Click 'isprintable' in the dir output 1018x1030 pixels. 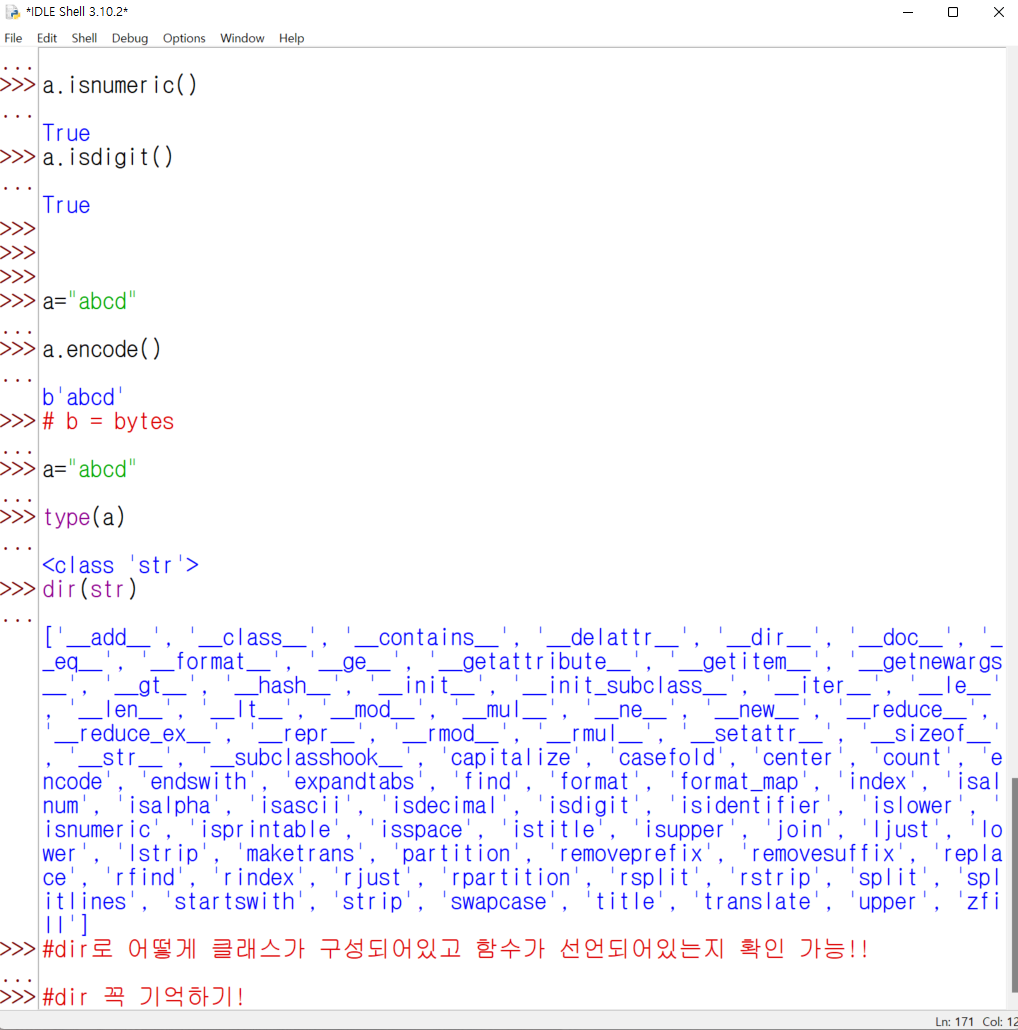point(265,830)
